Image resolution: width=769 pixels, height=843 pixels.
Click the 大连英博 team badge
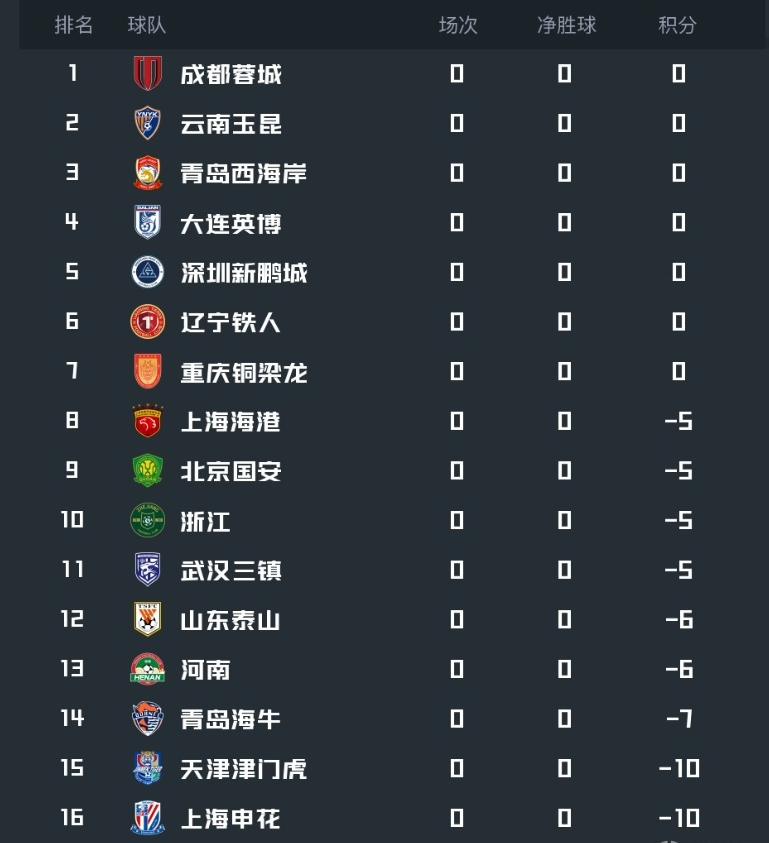pos(148,222)
